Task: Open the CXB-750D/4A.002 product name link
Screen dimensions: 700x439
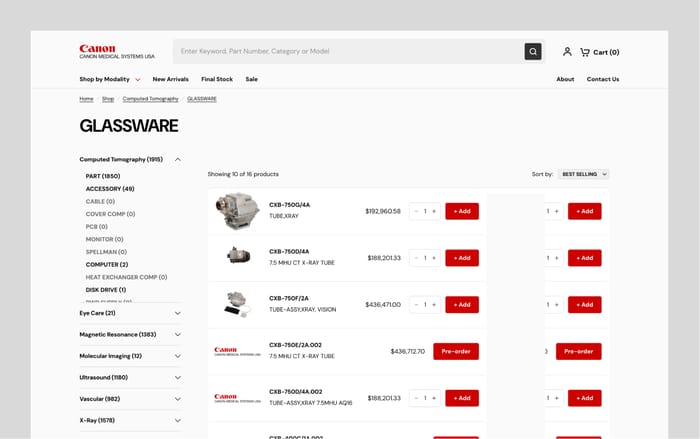Action: (x=296, y=392)
